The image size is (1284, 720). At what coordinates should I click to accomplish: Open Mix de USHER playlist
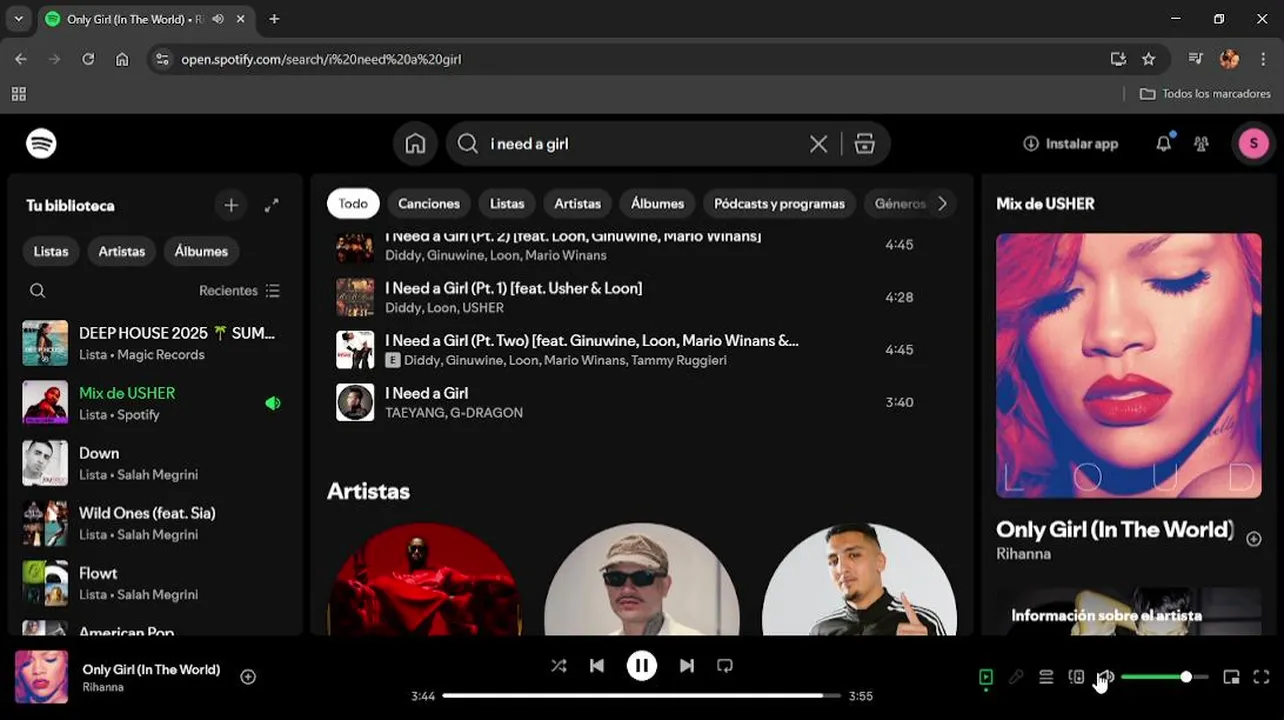155,403
